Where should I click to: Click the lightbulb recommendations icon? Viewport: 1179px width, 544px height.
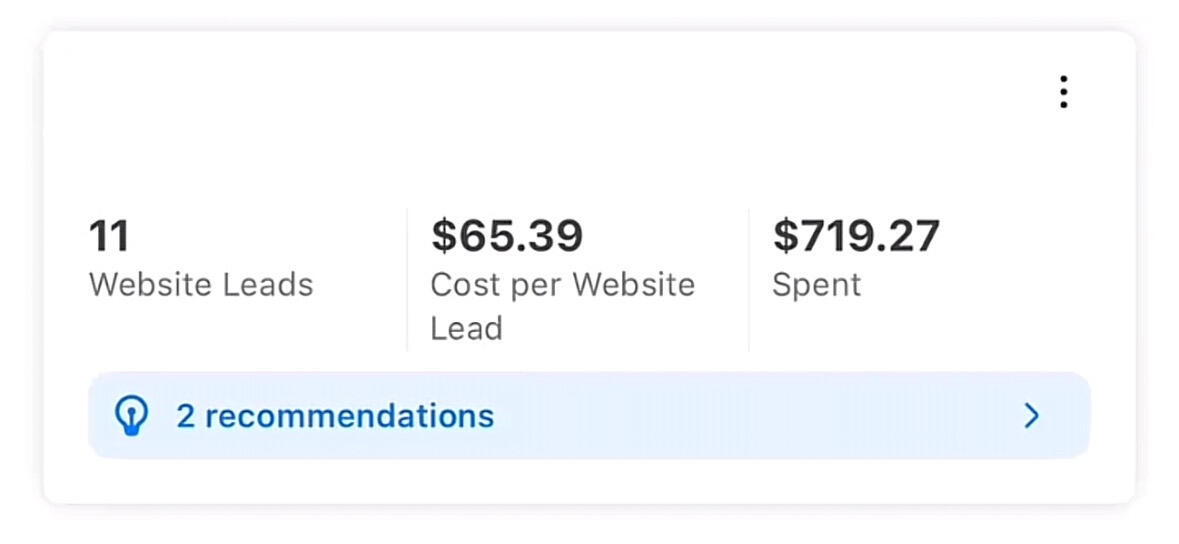(x=131, y=416)
